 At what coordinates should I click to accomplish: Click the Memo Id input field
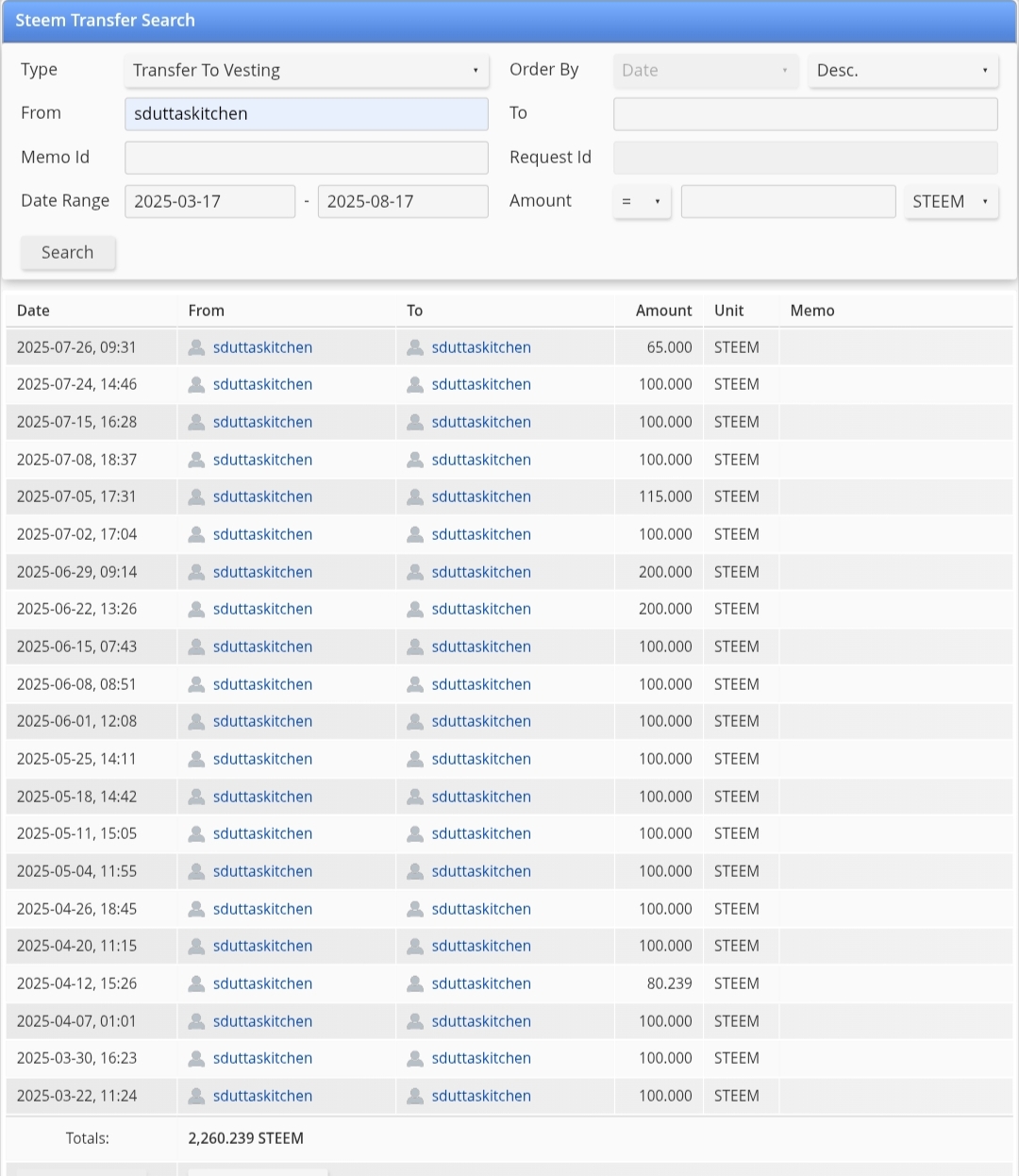(307, 158)
